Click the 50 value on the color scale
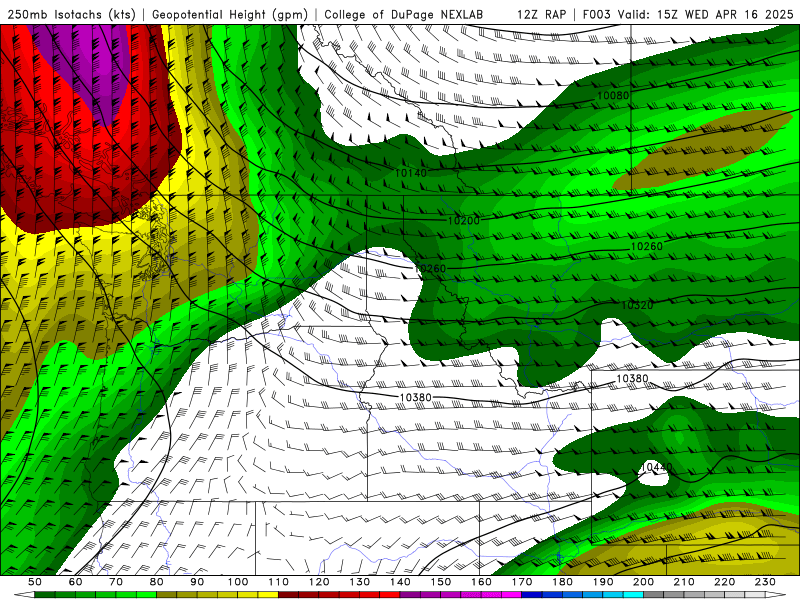This screenshot has height=600, width=800. coord(35,582)
